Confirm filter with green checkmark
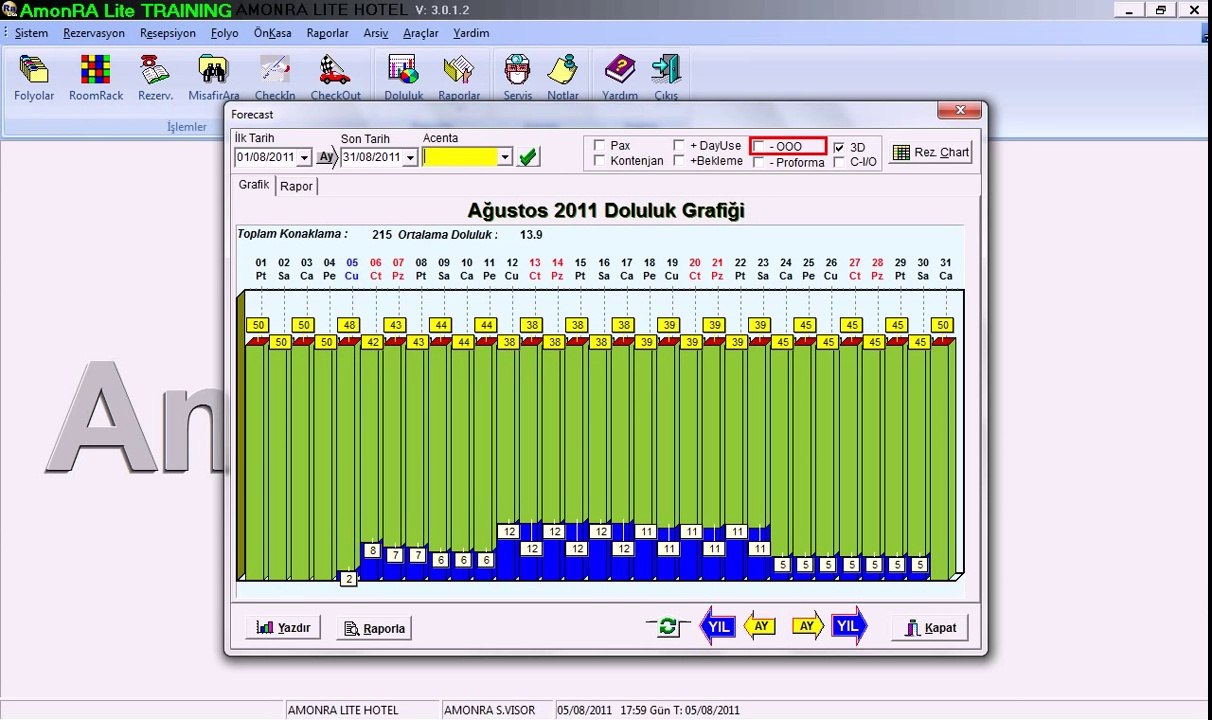 point(528,156)
